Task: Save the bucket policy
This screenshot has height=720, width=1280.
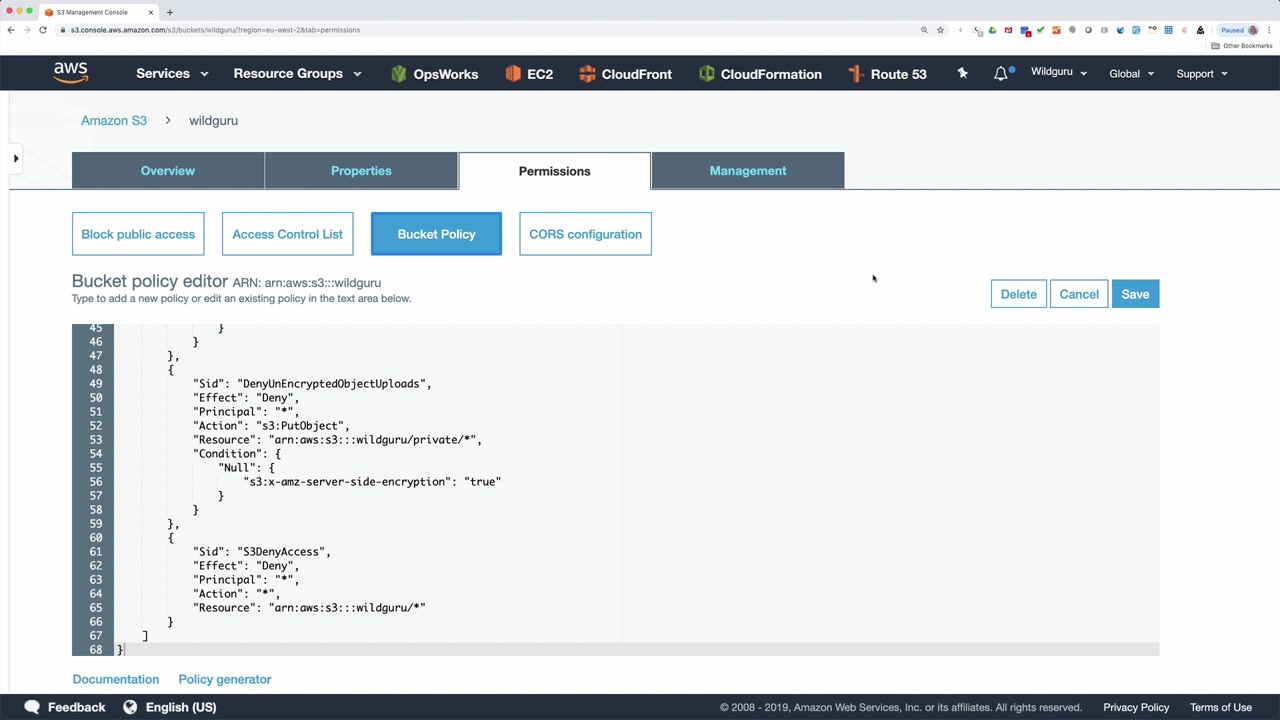Action: point(1135,294)
